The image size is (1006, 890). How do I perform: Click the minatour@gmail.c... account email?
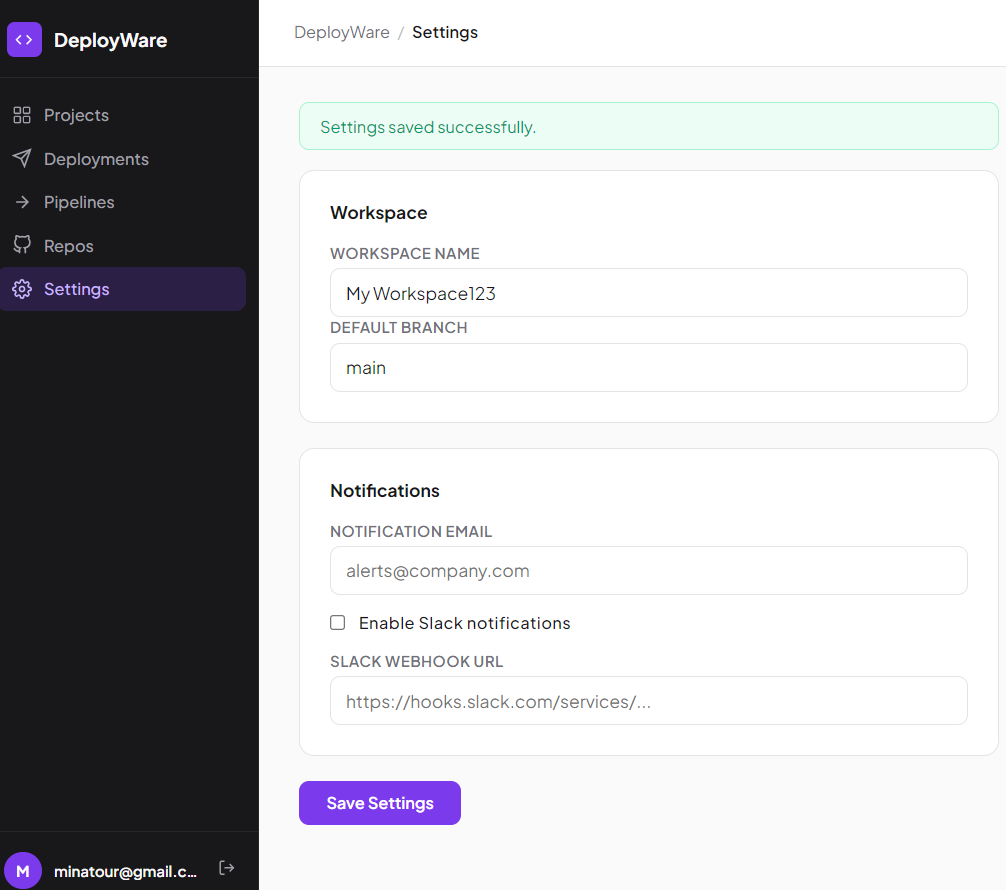point(125,871)
